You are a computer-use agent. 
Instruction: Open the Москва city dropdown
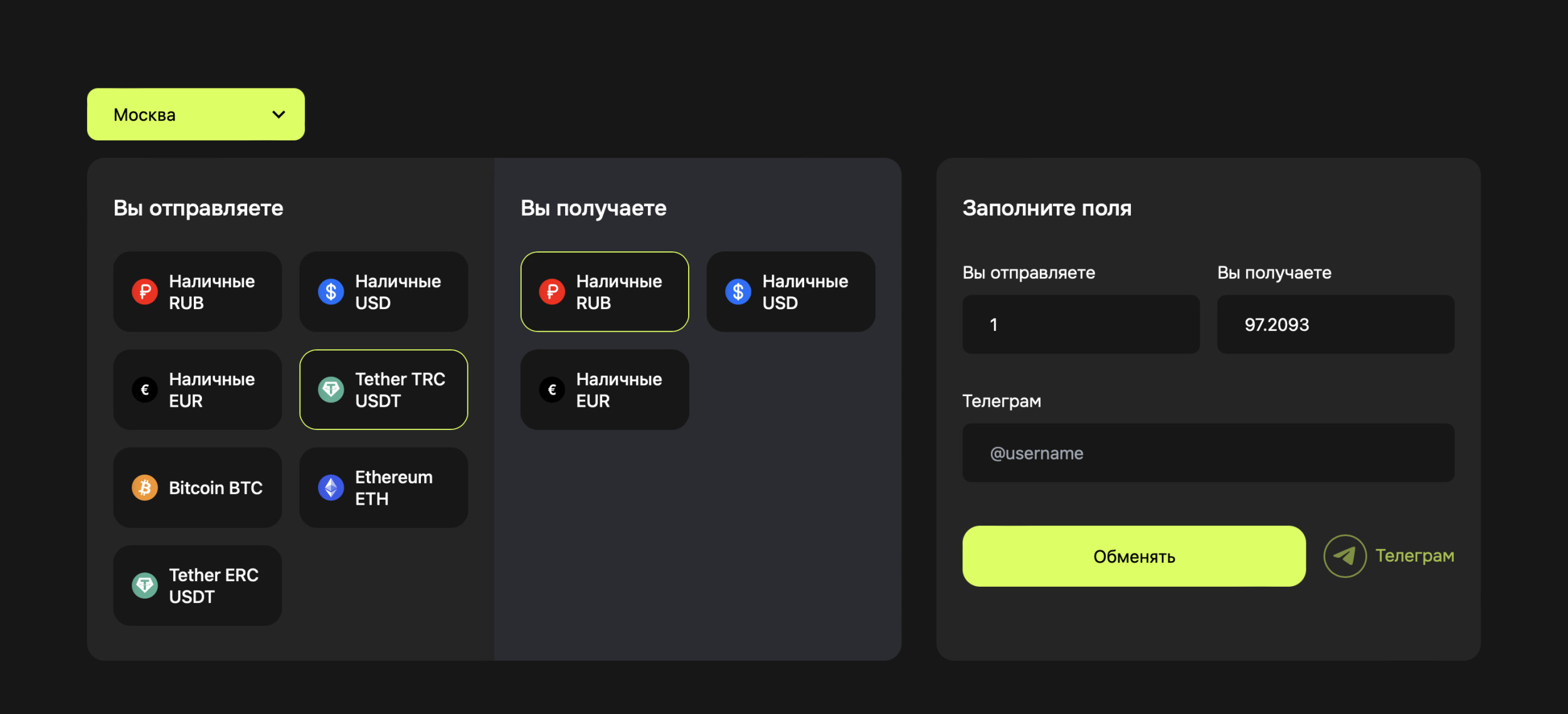coord(195,115)
